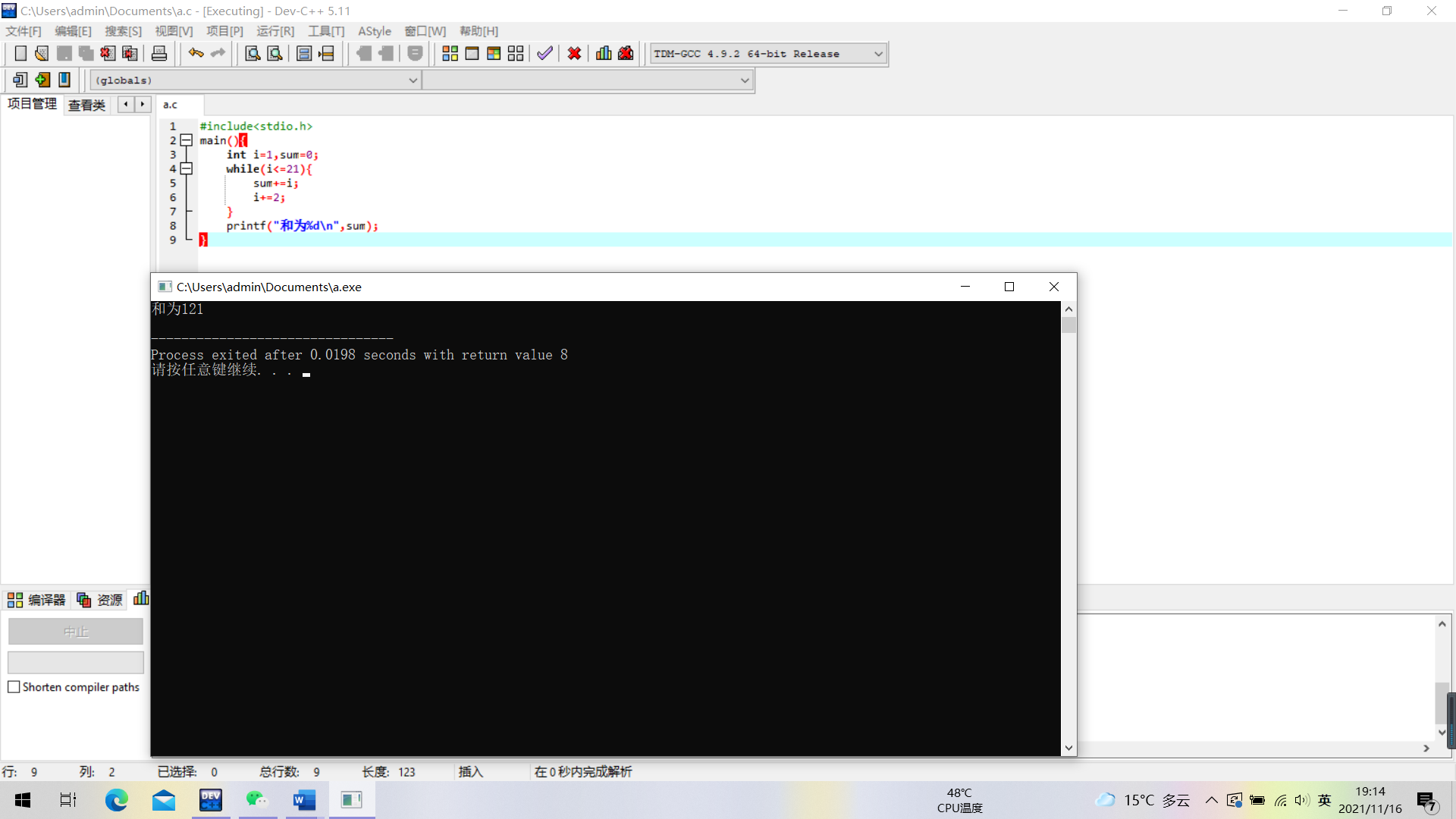Click the Print toolbar icon
Image resolution: width=1456 pixels, height=819 pixels.
(159, 53)
